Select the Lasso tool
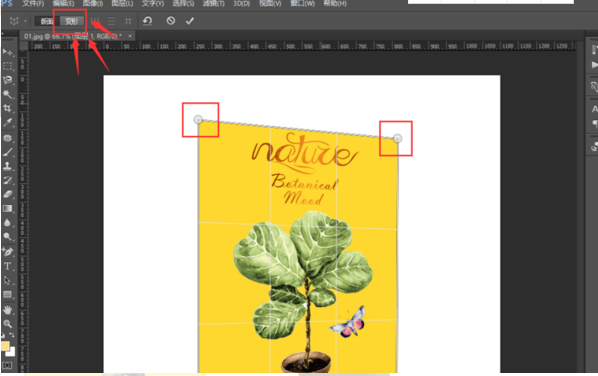This screenshot has height=376, width=598. click(7, 80)
